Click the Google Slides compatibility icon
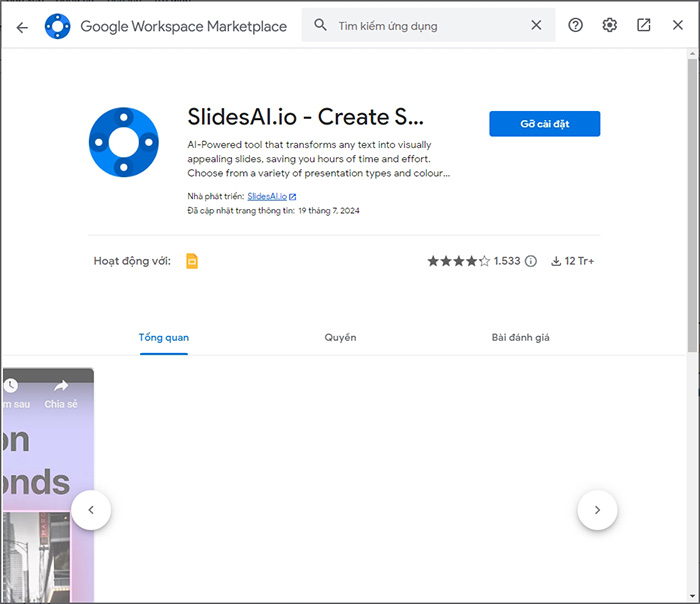 point(192,261)
